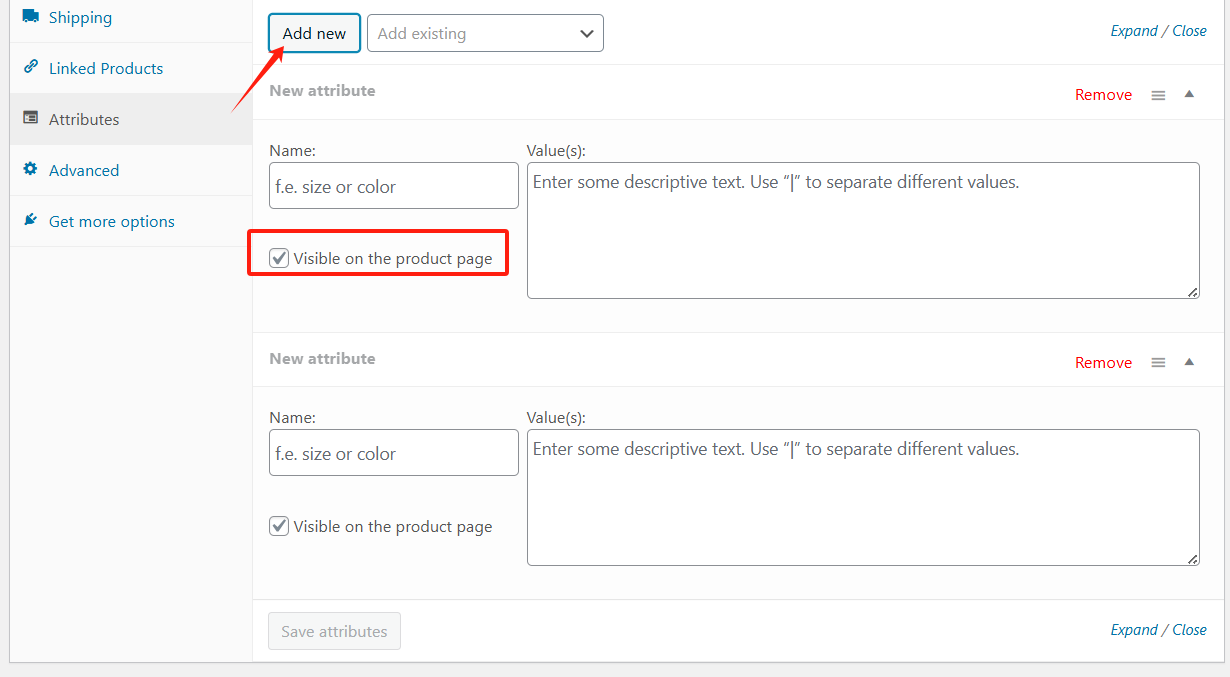
Task: Collapse first attribute using triangle arrow
Action: click(x=1189, y=94)
